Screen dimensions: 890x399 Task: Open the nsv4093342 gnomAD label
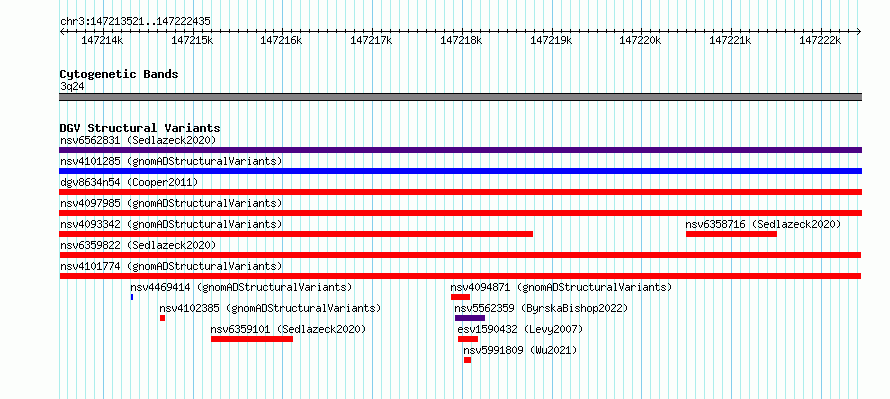tap(171, 224)
